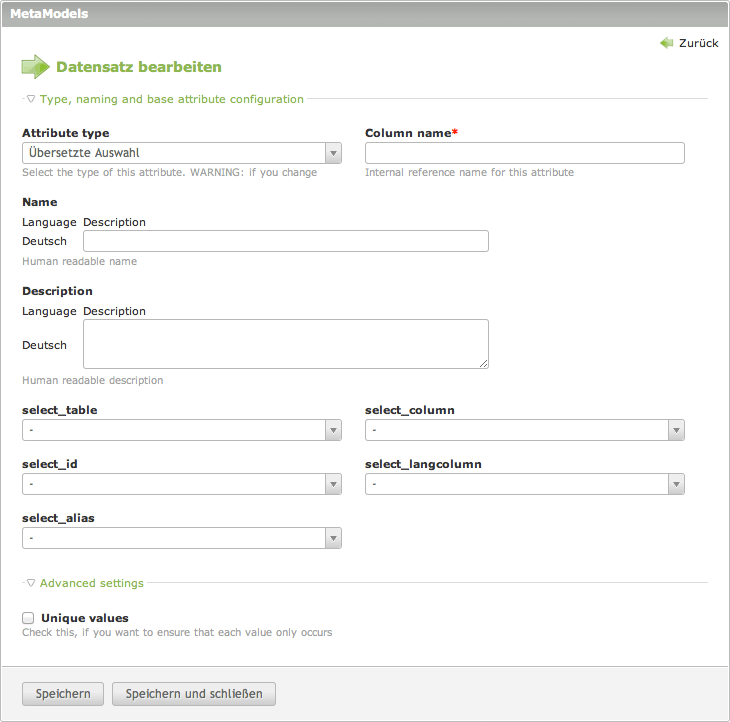Open the select_id dropdown
730x722 pixels.
click(182, 484)
